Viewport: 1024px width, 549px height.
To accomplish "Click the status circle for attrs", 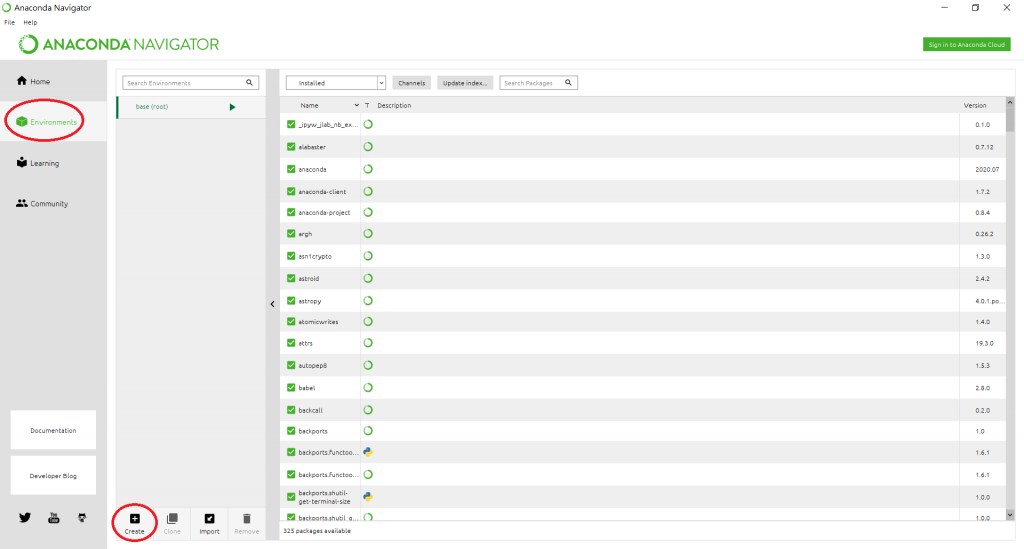I will pyautogui.click(x=368, y=343).
